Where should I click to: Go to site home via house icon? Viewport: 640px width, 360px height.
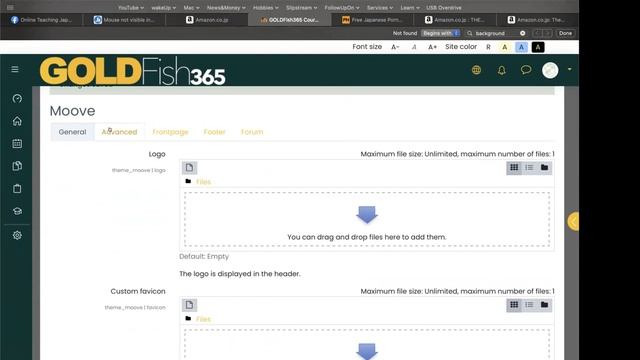click(x=17, y=121)
